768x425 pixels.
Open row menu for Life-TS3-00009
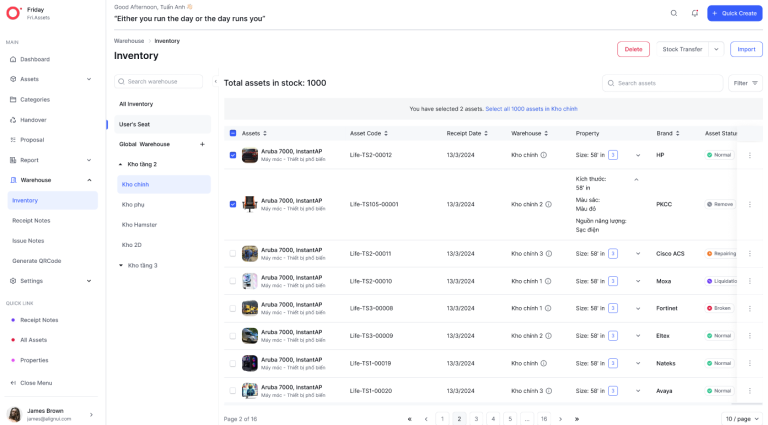click(x=749, y=336)
